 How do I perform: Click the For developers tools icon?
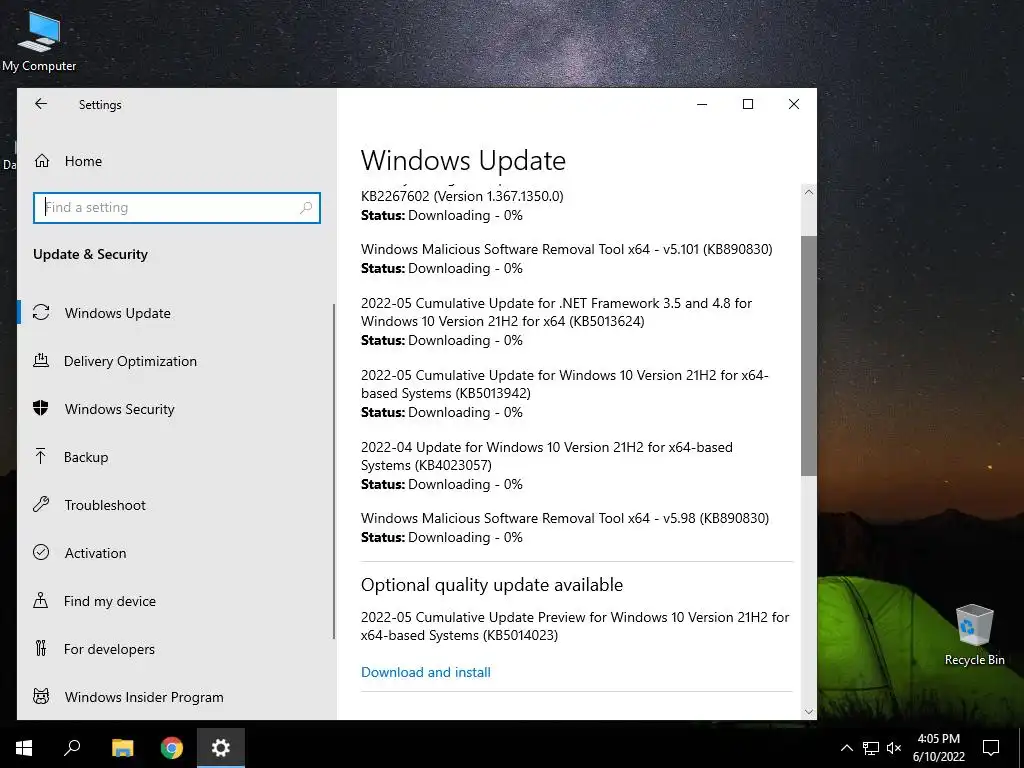[40, 648]
